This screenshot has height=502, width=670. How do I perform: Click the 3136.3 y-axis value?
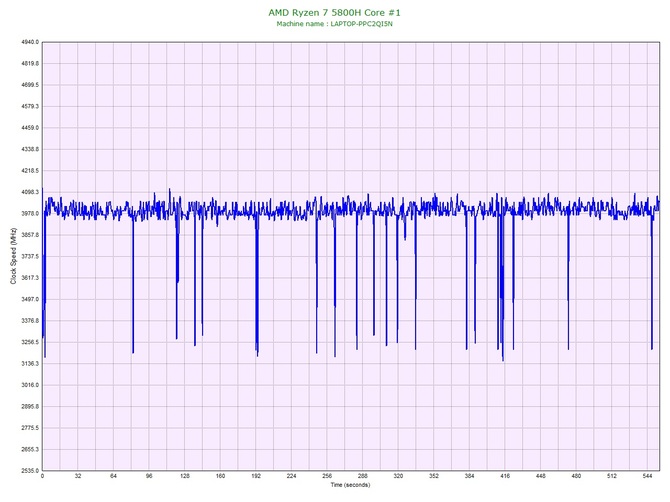[x=30, y=364]
